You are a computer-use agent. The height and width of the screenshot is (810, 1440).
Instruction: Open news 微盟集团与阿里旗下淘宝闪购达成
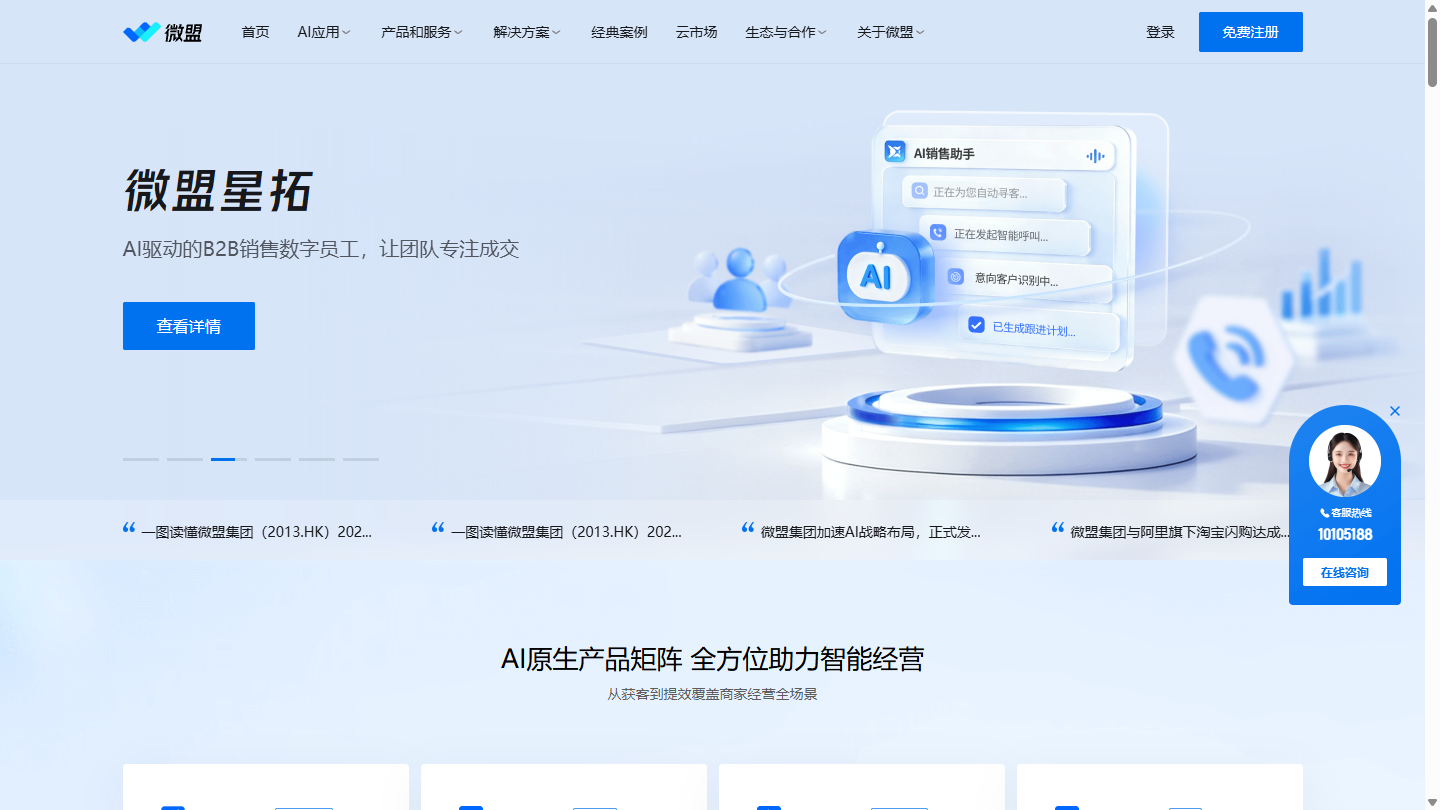(1180, 532)
